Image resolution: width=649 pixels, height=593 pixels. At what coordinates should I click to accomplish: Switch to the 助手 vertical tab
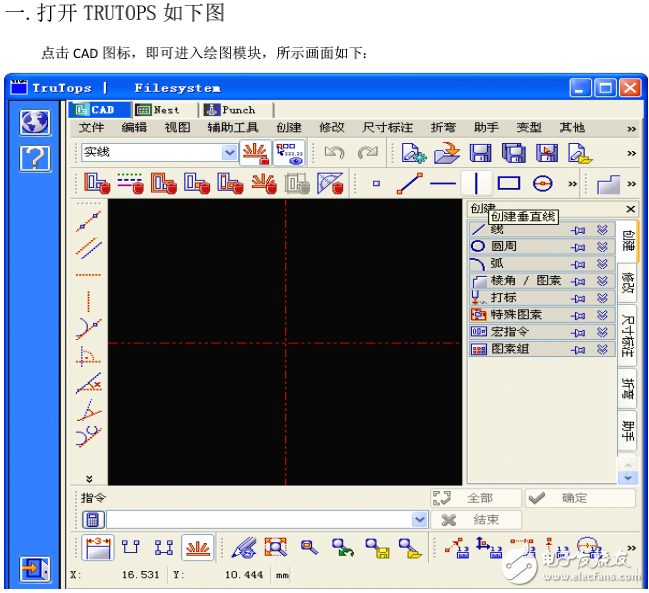tap(628, 431)
